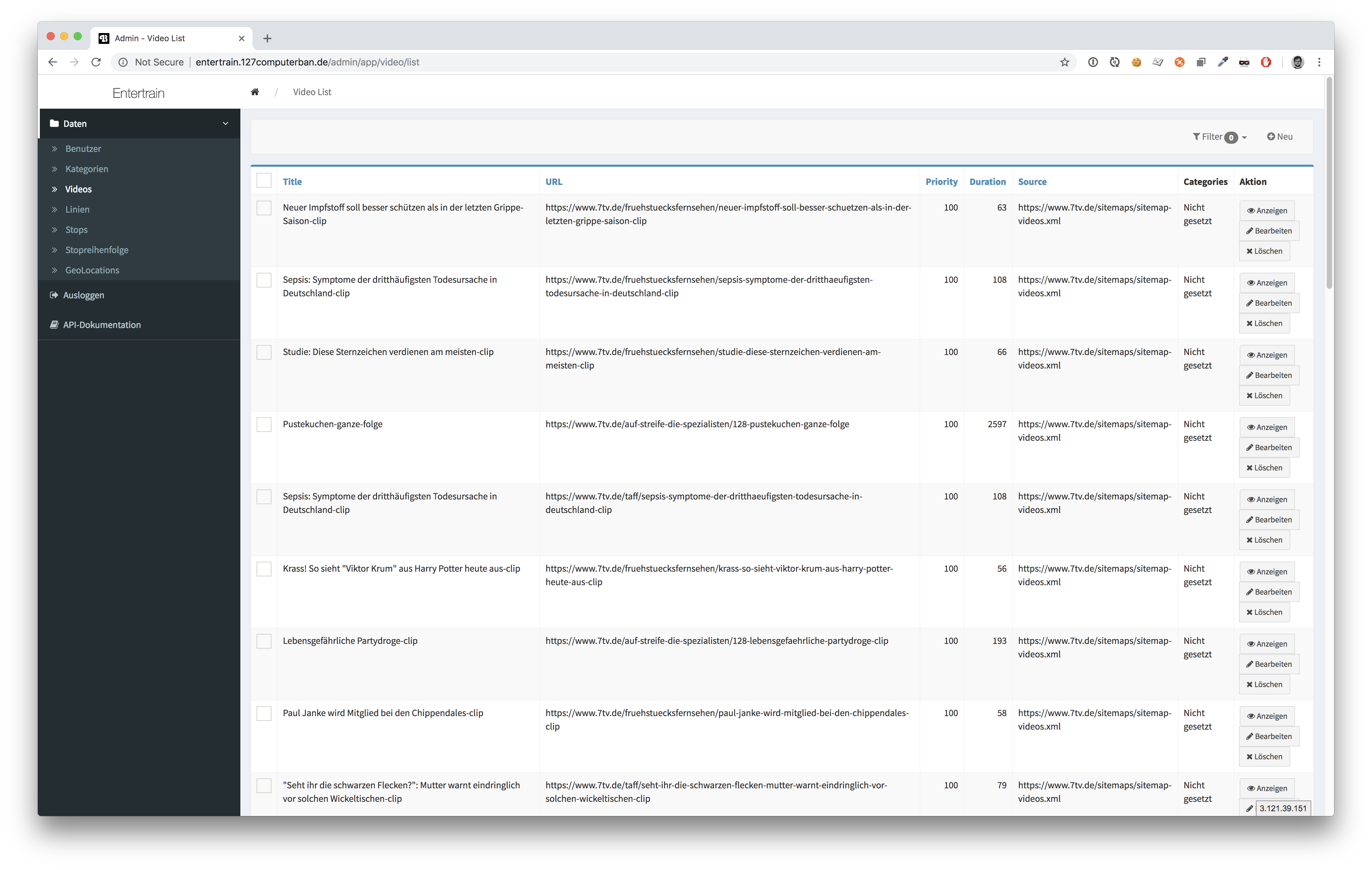Sort the table by Duration column
The height and width of the screenshot is (870, 1372).
pos(987,182)
